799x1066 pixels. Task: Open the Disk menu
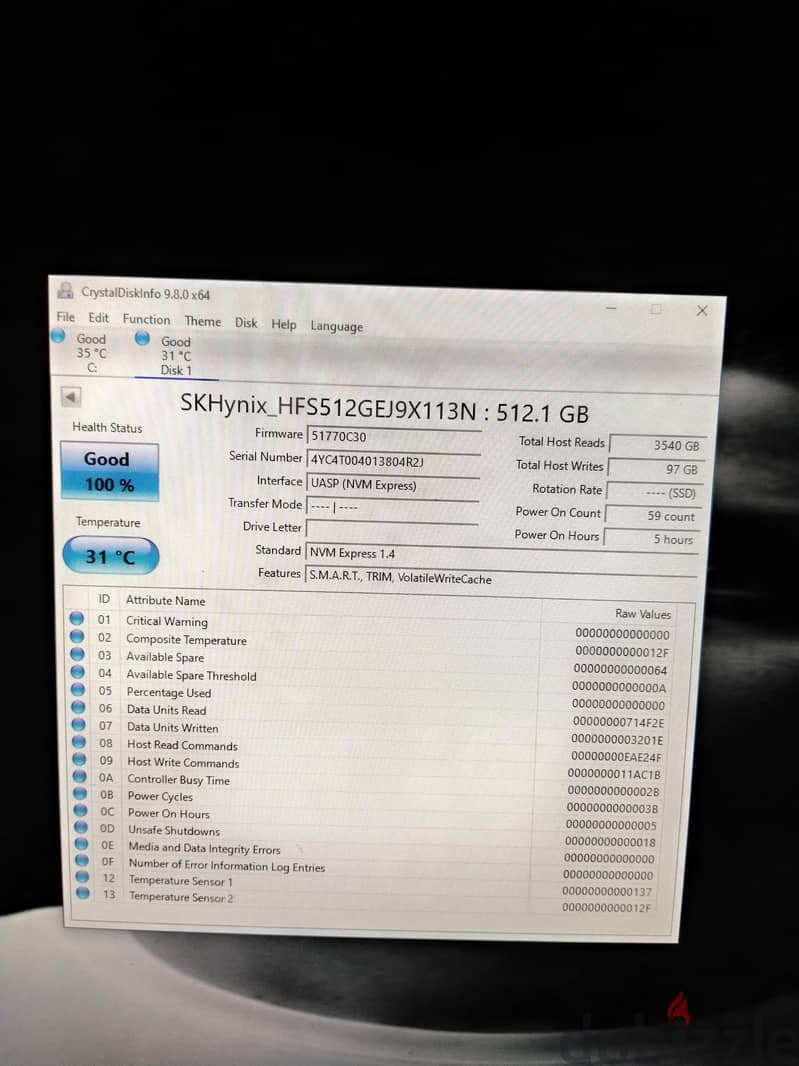246,322
